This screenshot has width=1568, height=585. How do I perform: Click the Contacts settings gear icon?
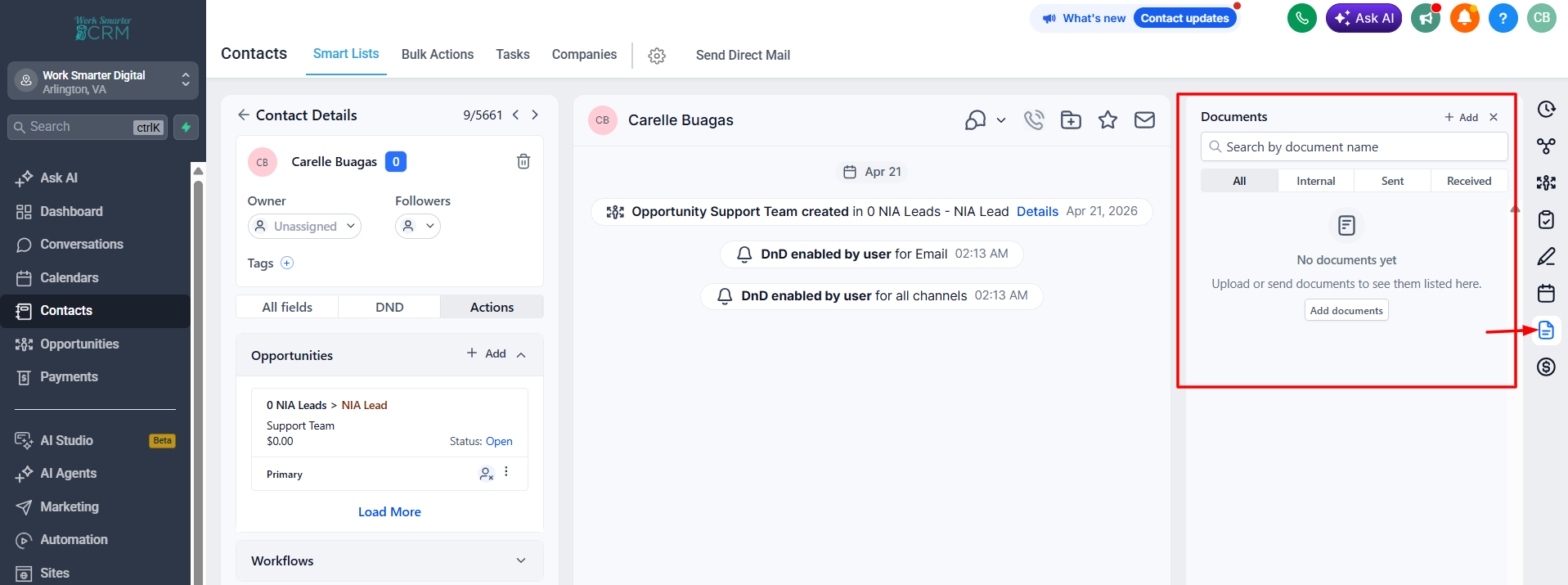657,56
